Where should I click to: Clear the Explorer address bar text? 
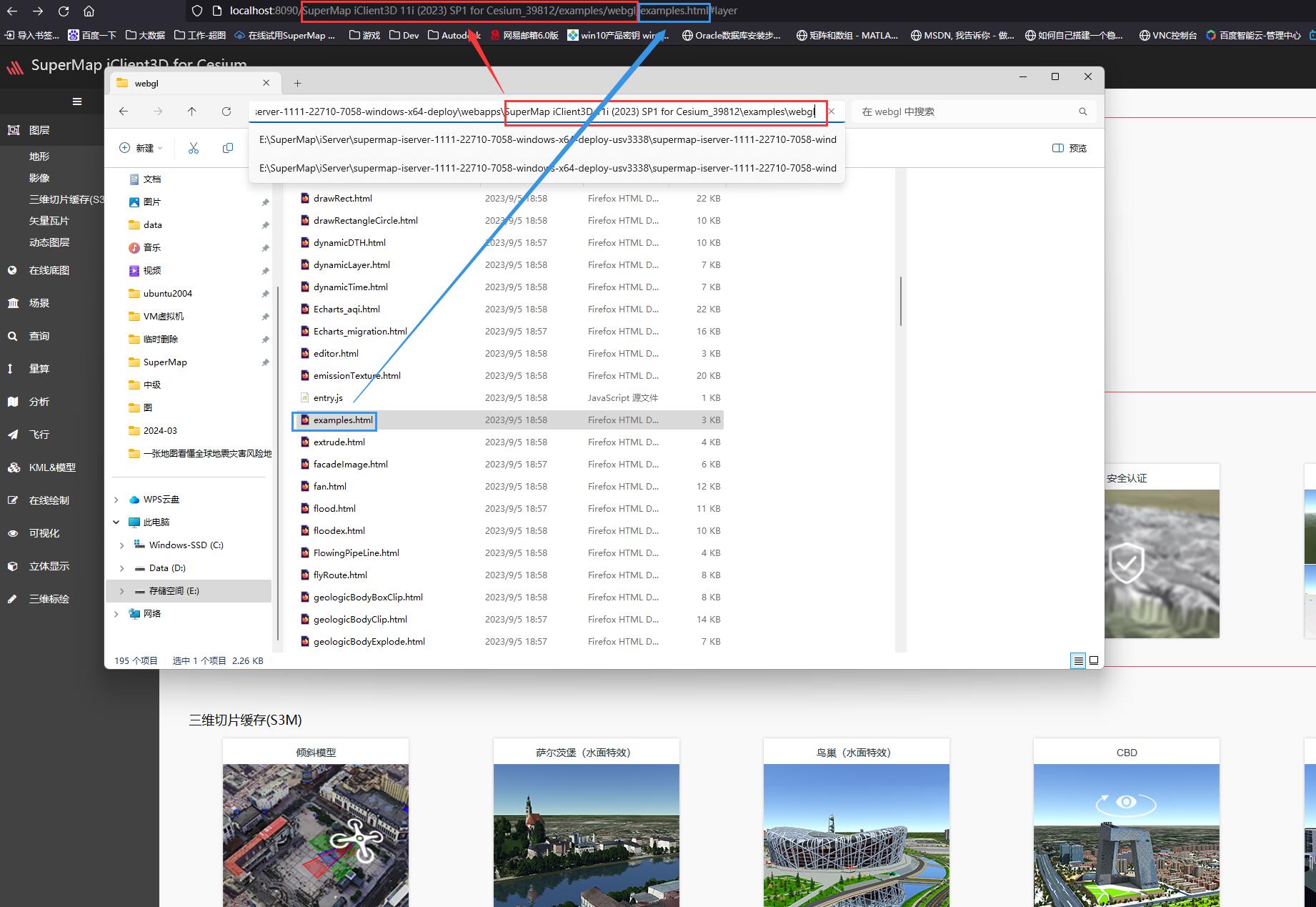click(x=832, y=111)
